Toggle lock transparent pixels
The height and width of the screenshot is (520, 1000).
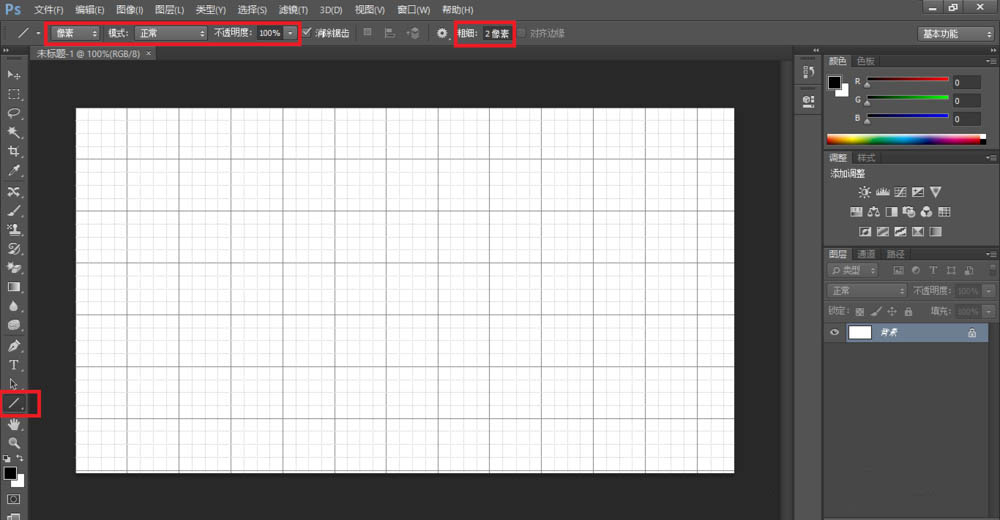click(x=860, y=311)
